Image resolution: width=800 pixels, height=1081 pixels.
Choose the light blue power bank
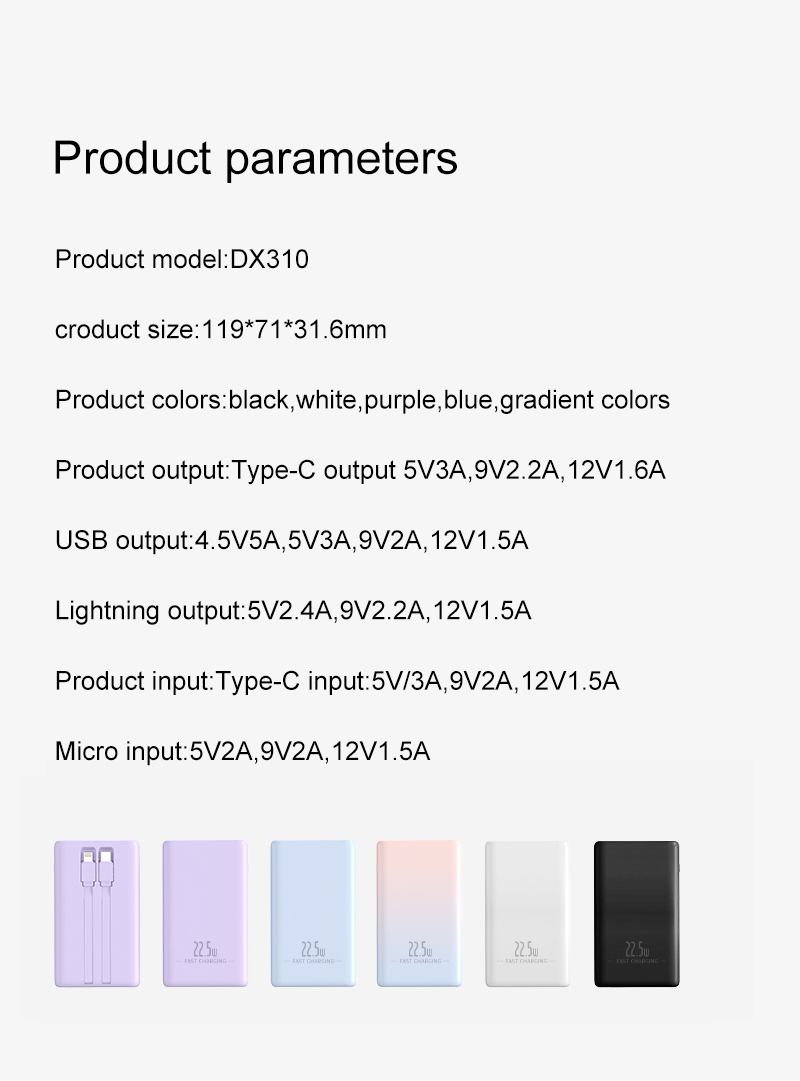pyautogui.click(x=312, y=913)
